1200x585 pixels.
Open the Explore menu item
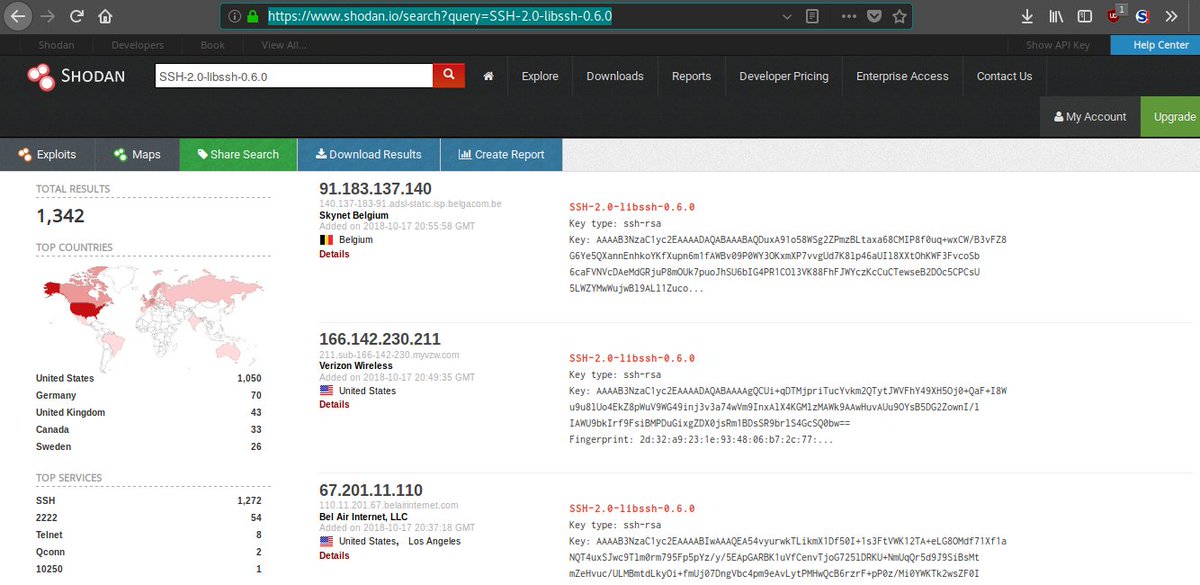(540, 76)
